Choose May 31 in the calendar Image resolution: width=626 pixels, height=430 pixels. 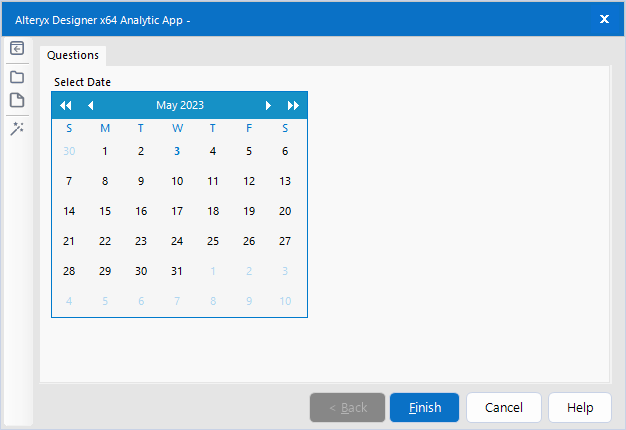click(x=177, y=271)
